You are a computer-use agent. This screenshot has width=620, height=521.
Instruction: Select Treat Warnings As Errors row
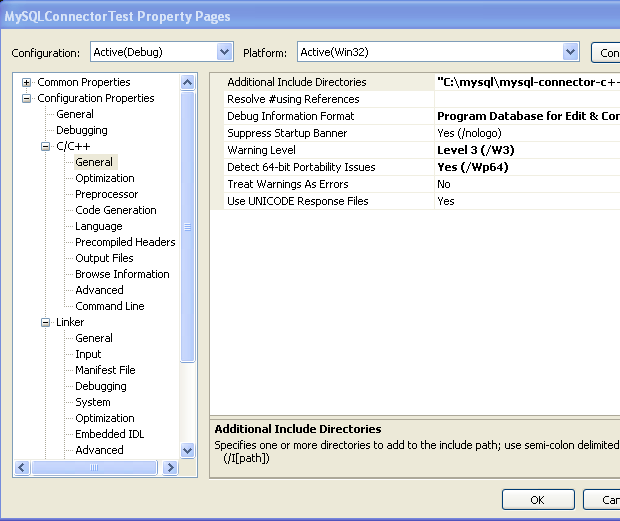coord(320,184)
